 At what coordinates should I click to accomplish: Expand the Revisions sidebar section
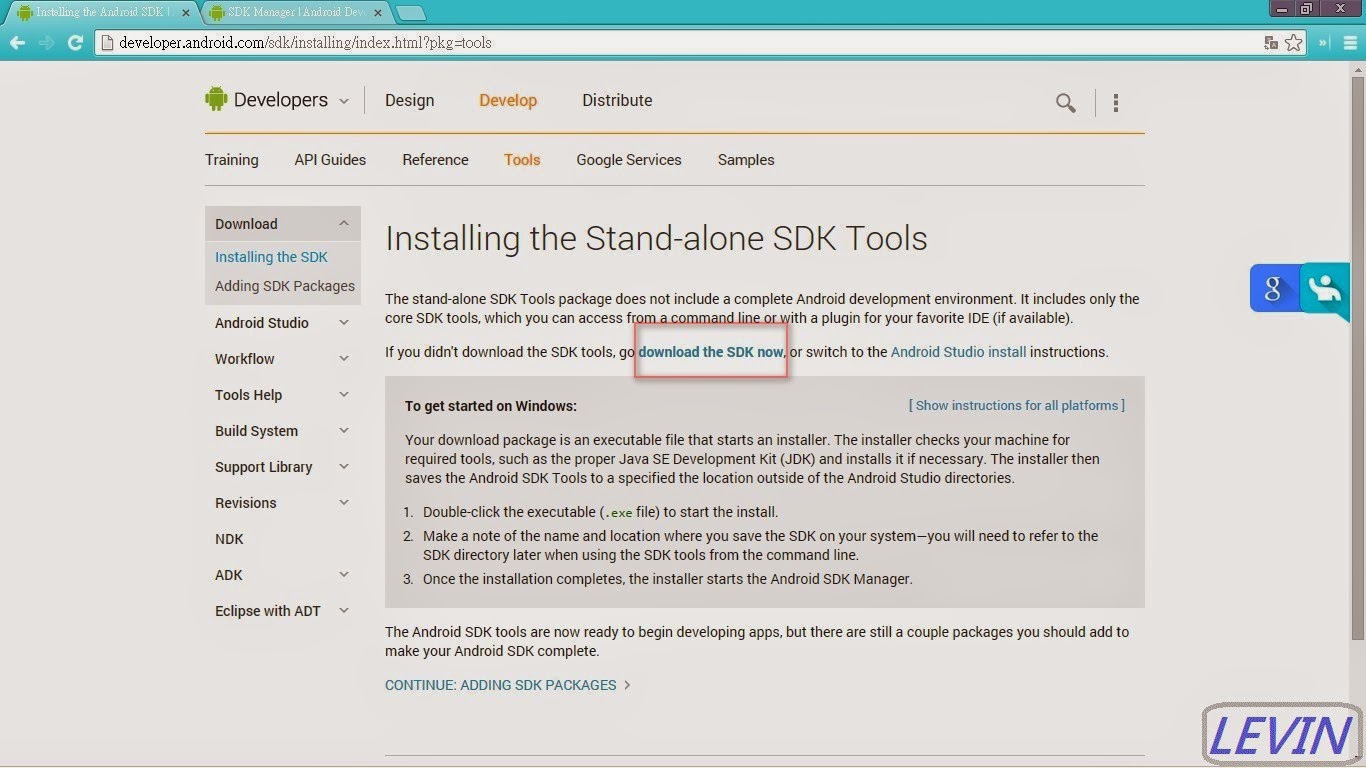pyautogui.click(x=344, y=503)
